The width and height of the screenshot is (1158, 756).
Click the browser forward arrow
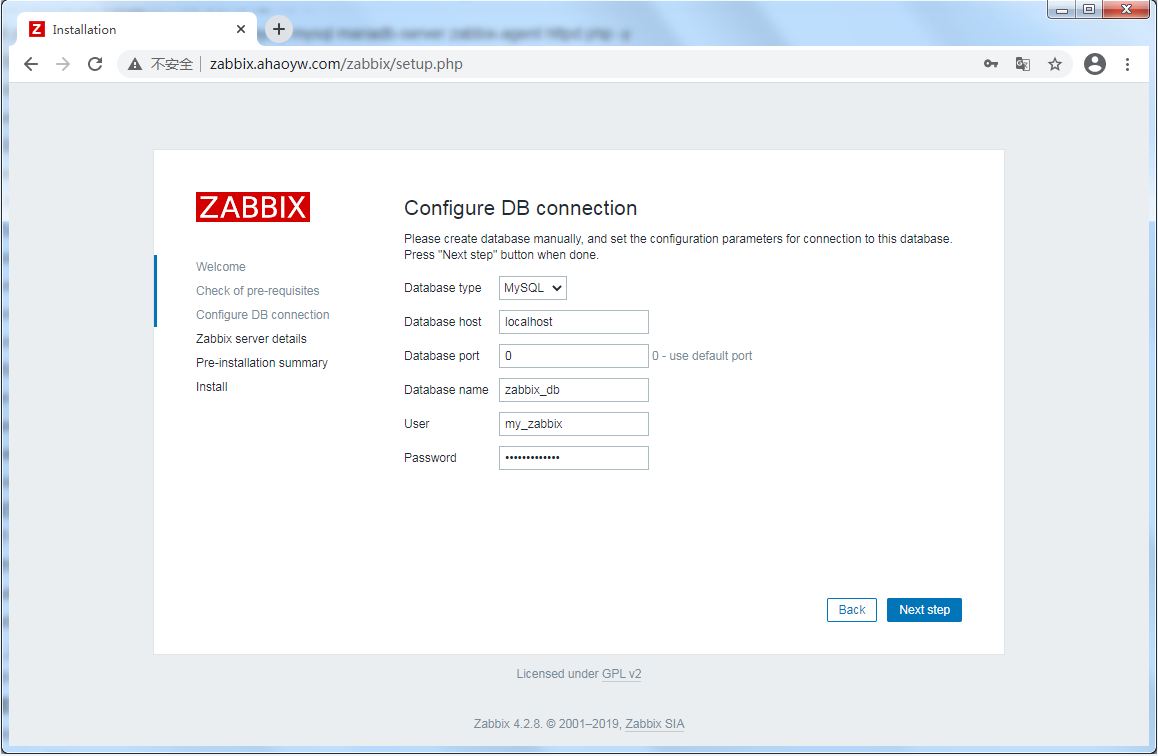(x=63, y=64)
